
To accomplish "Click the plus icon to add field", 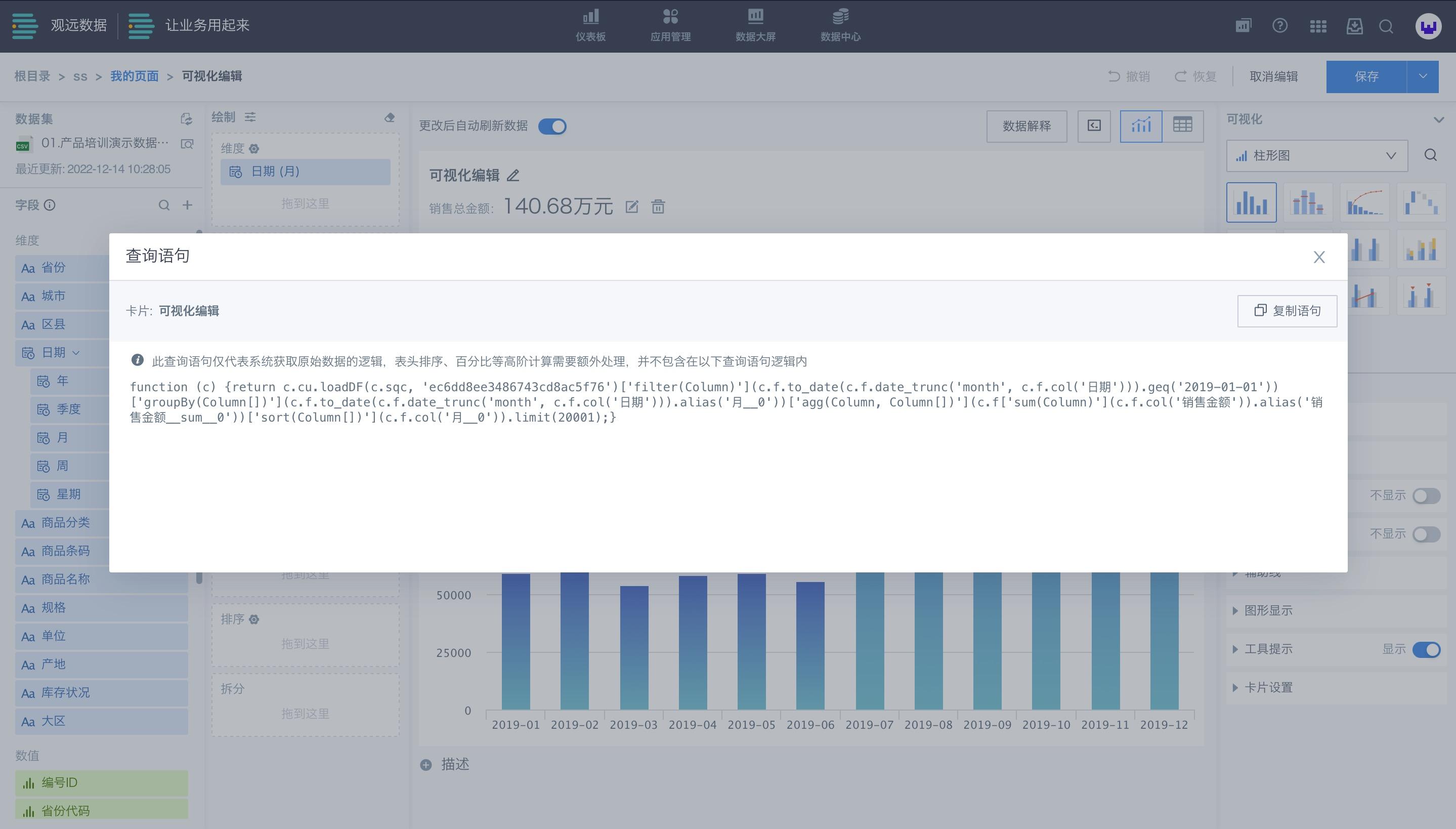I will pyautogui.click(x=187, y=205).
